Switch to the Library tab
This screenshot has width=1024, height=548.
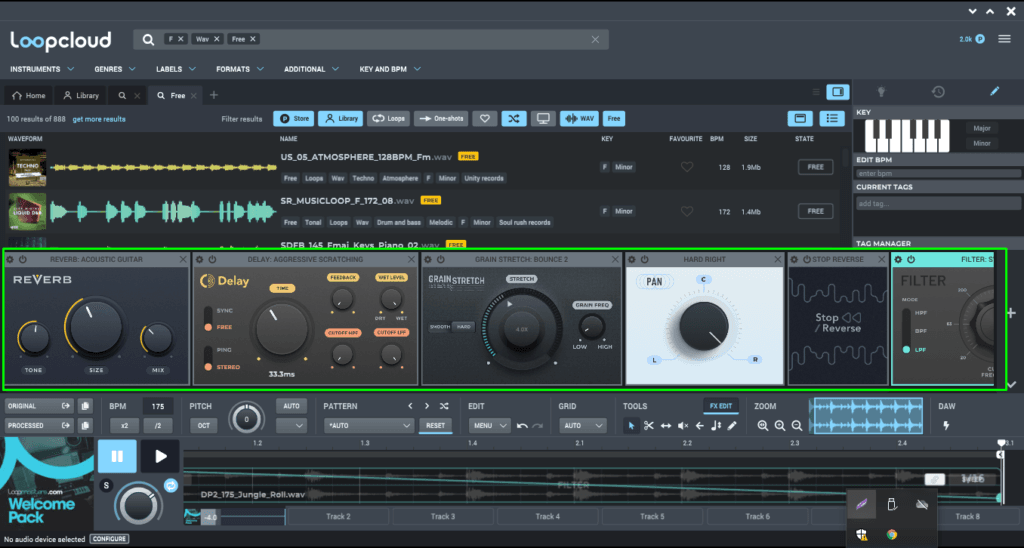click(81, 95)
